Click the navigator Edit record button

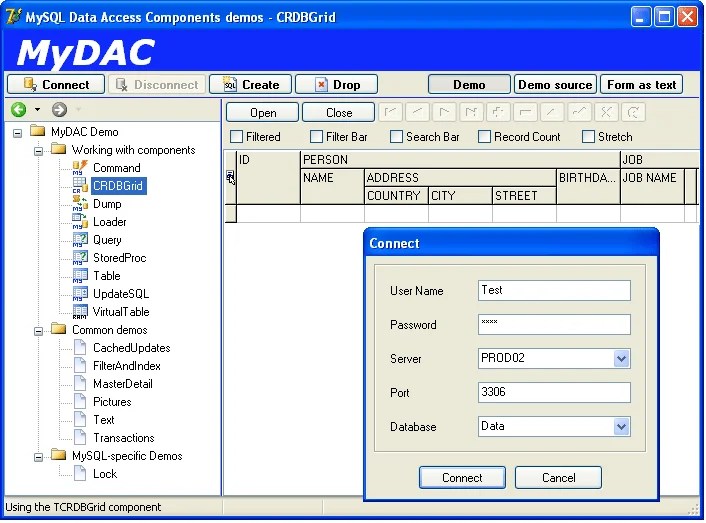tap(552, 113)
